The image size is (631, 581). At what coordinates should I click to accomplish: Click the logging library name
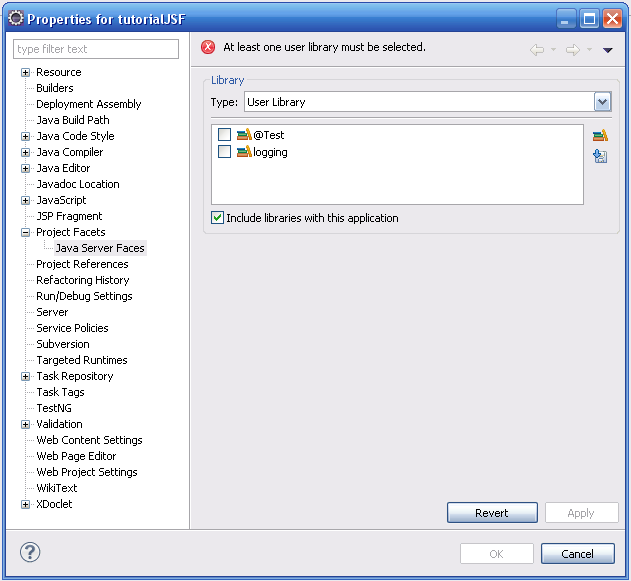(x=270, y=152)
